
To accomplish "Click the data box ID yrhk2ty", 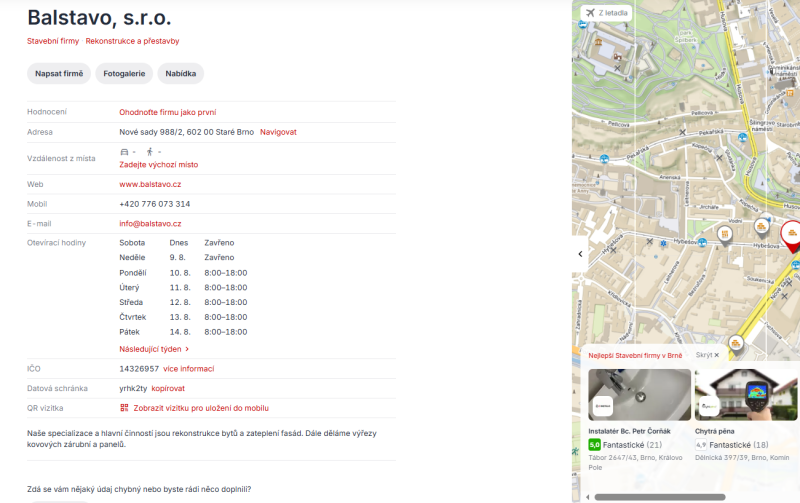I will point(133,388).
